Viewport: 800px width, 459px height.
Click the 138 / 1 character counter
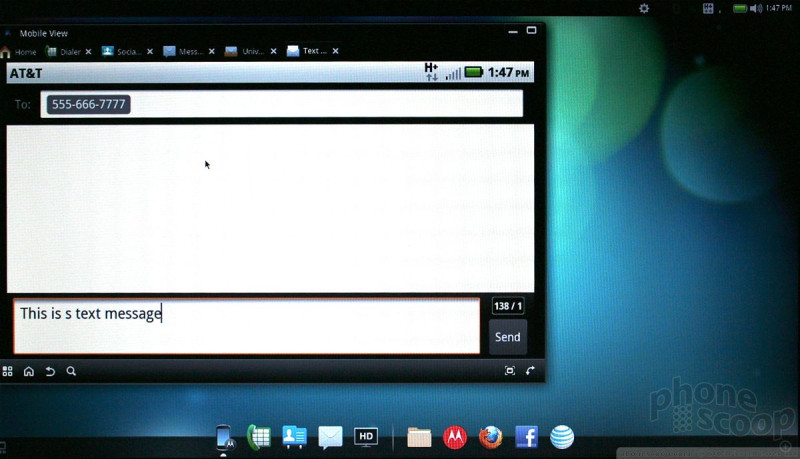pyautogui.click(x=508, y=306)
